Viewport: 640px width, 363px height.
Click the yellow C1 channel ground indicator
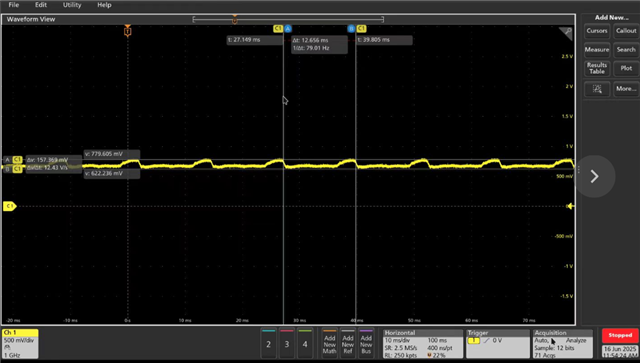pyautogui.click(x=9, y=206)
